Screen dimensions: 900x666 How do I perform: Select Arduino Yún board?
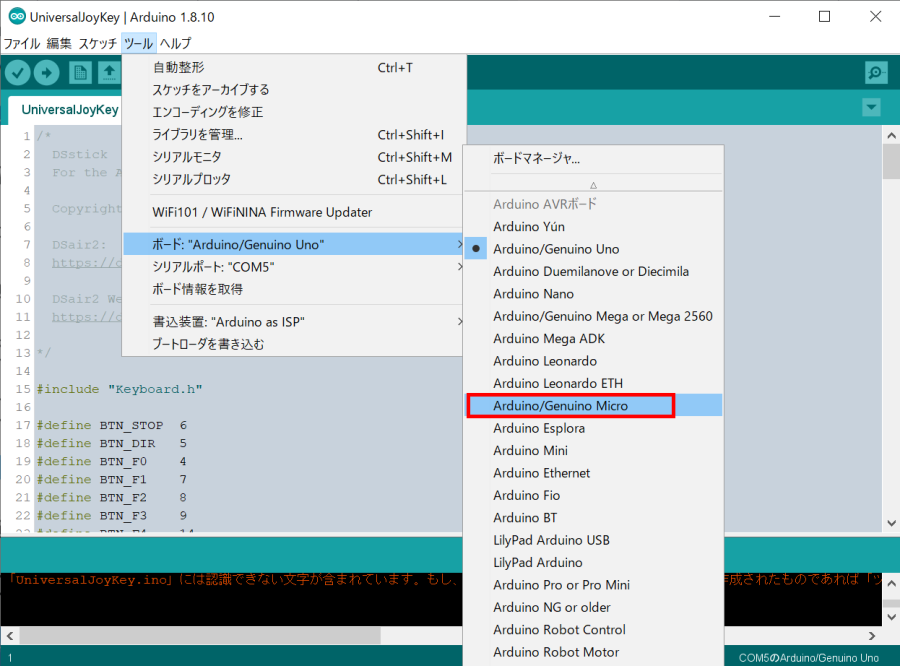coord(593,226)
